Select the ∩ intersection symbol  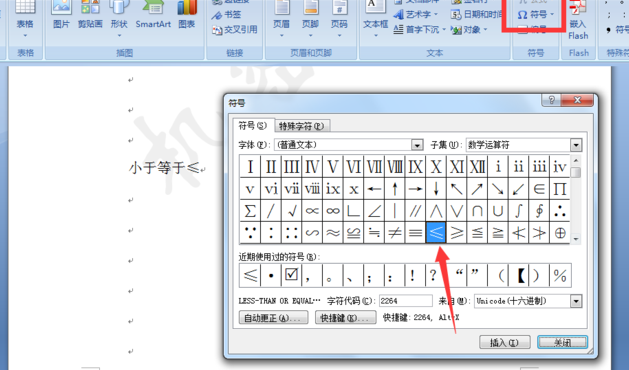click(x=477, y=211)
